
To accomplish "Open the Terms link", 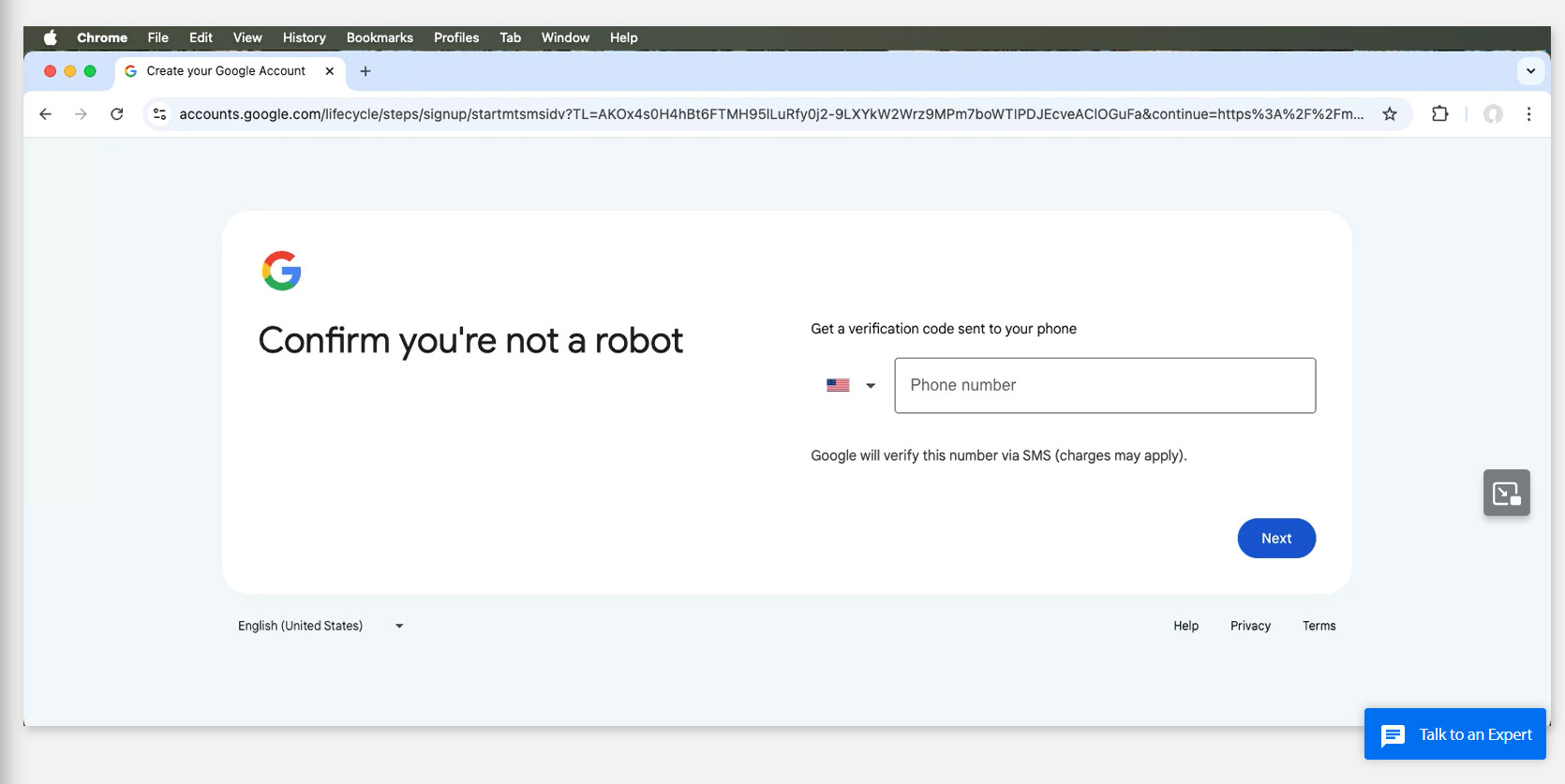I will pos(1319,626).
